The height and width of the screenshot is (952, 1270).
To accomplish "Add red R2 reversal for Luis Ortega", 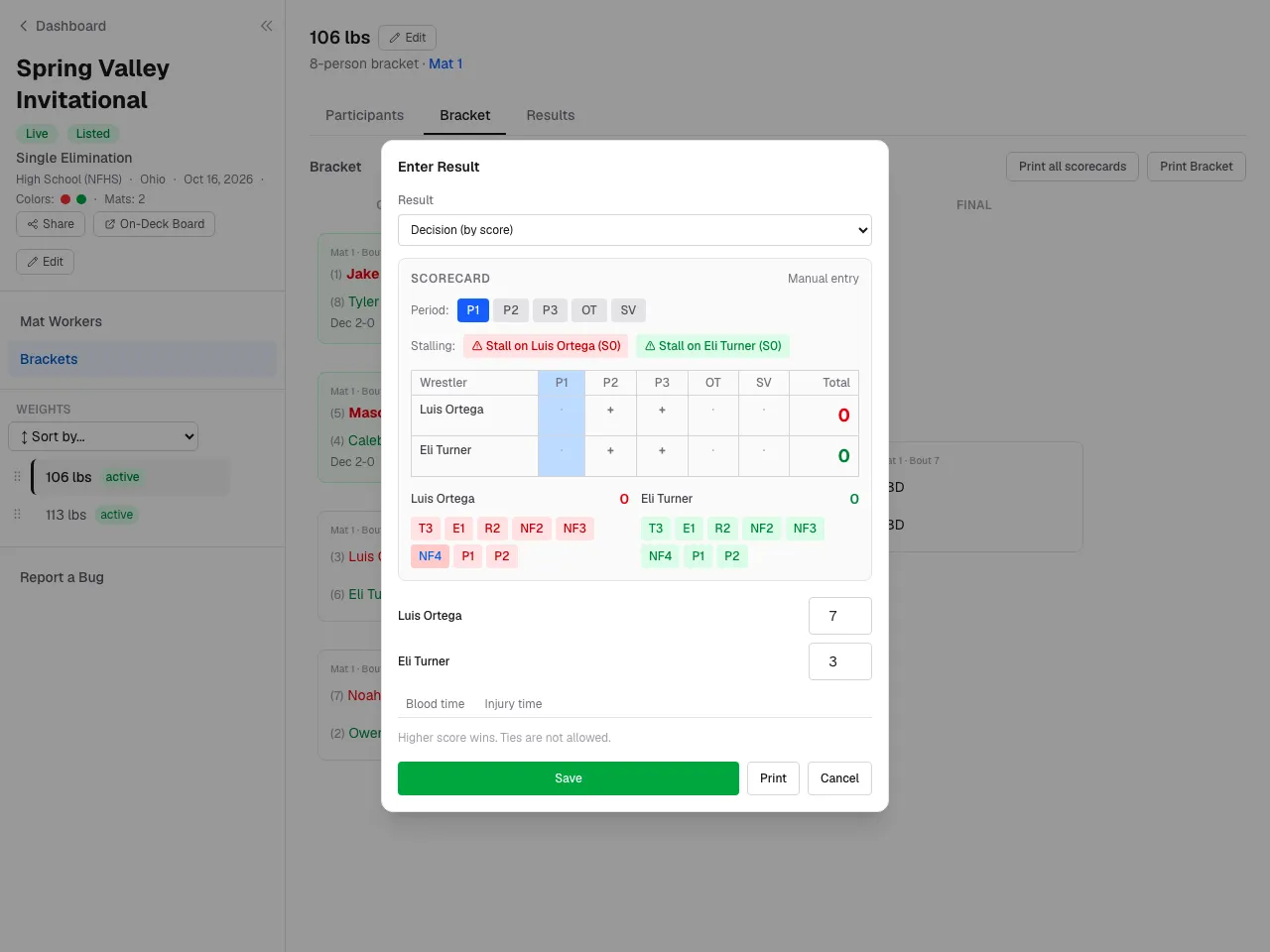I will coord(492,529).
